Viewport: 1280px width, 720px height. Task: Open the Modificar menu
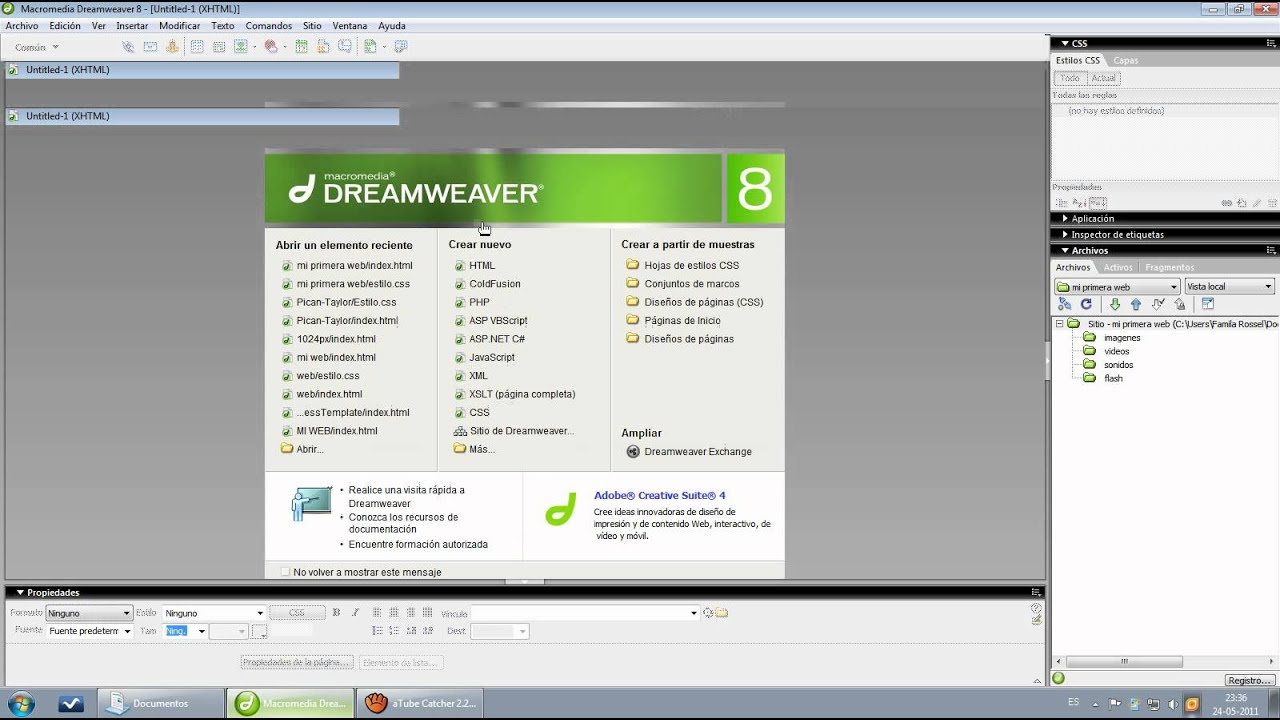(179, 26)
